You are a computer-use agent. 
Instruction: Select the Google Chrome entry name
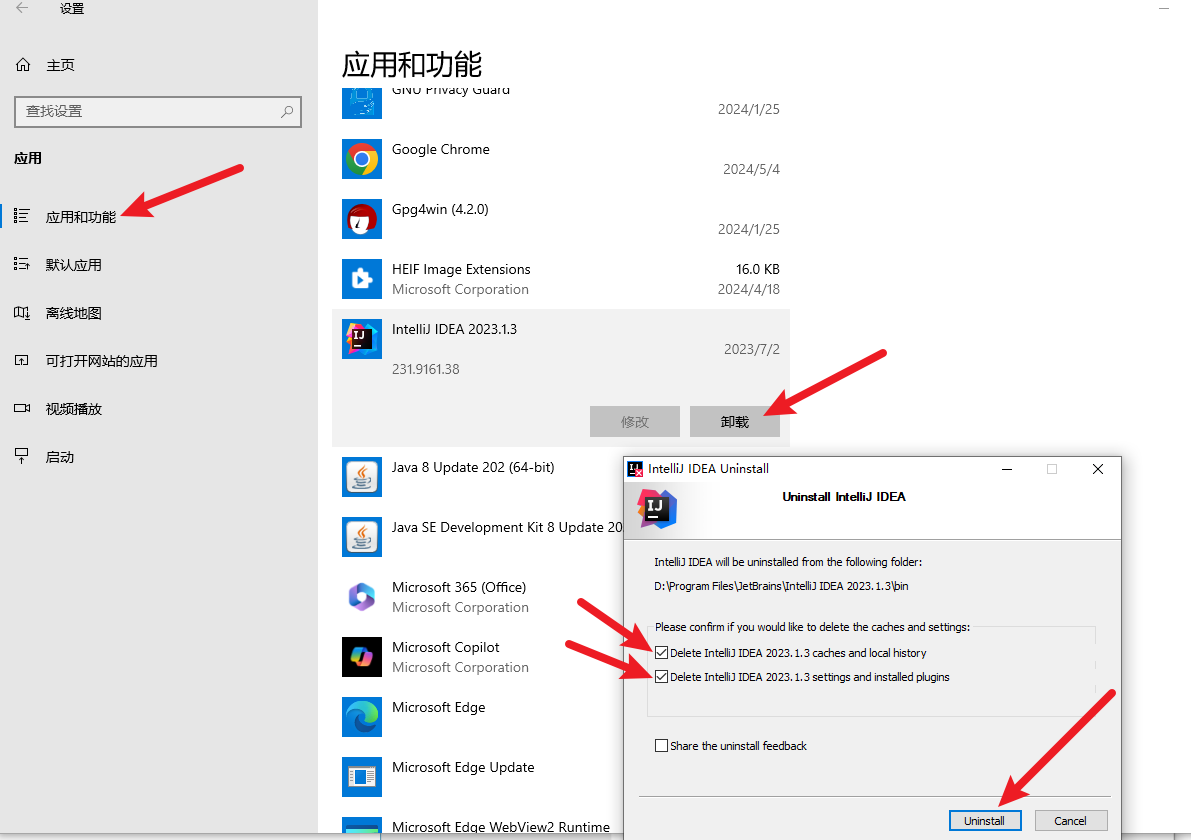click(x=441, y=150)
